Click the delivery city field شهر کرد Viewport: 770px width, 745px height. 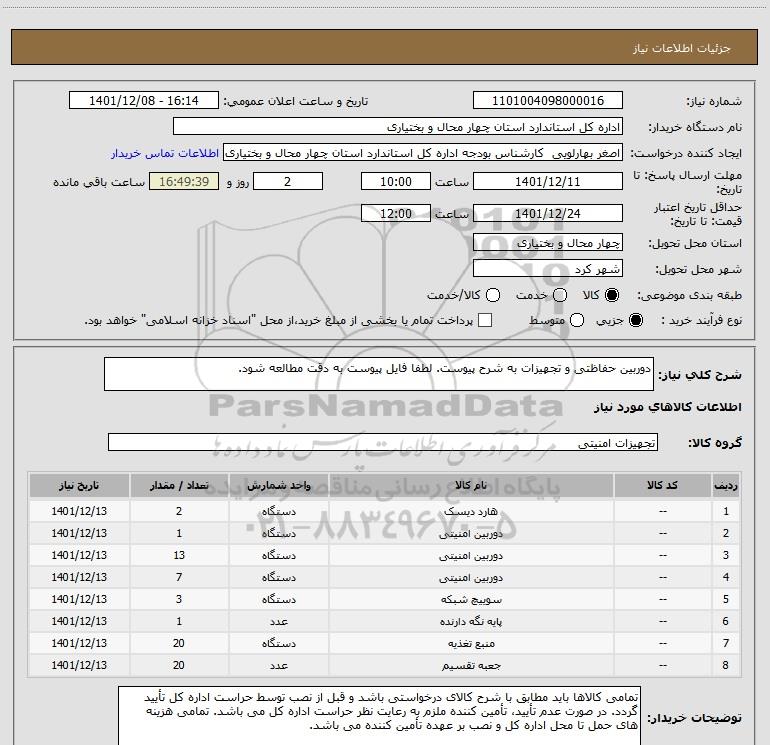pos(548,268)
